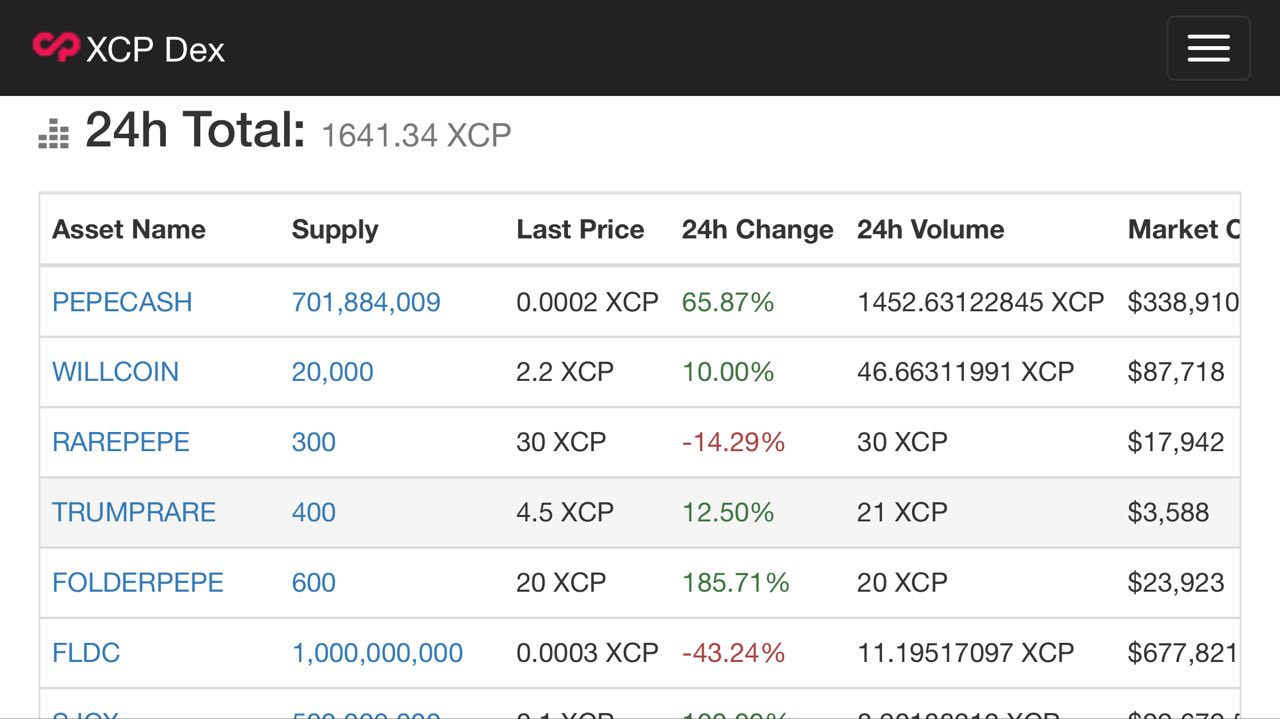Viewport: 1280px width, 719px height.
Task: Sort by Last Price column header
Action: (x=580, y=229)
